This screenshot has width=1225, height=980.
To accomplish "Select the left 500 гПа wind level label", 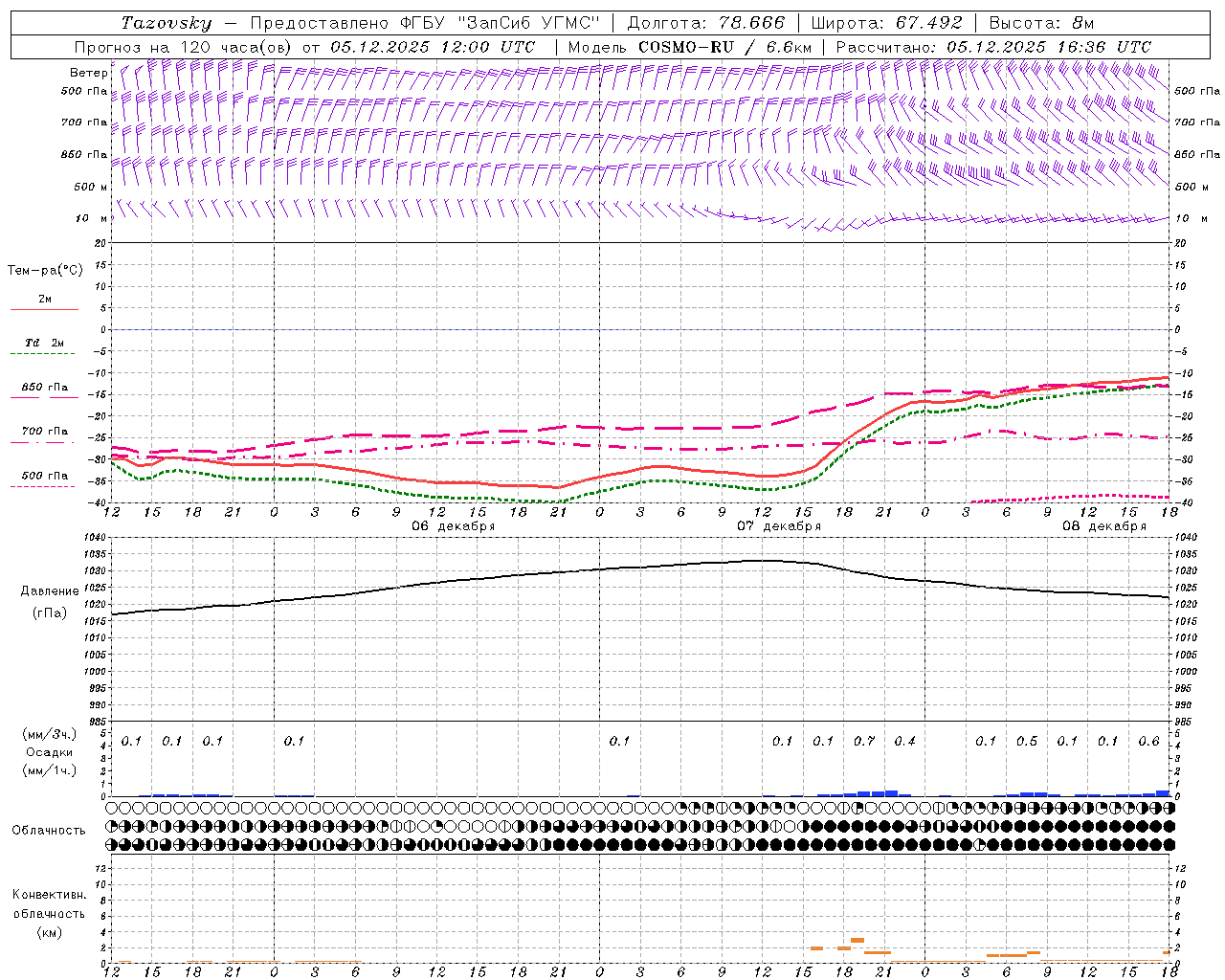I will pos(83,91).
